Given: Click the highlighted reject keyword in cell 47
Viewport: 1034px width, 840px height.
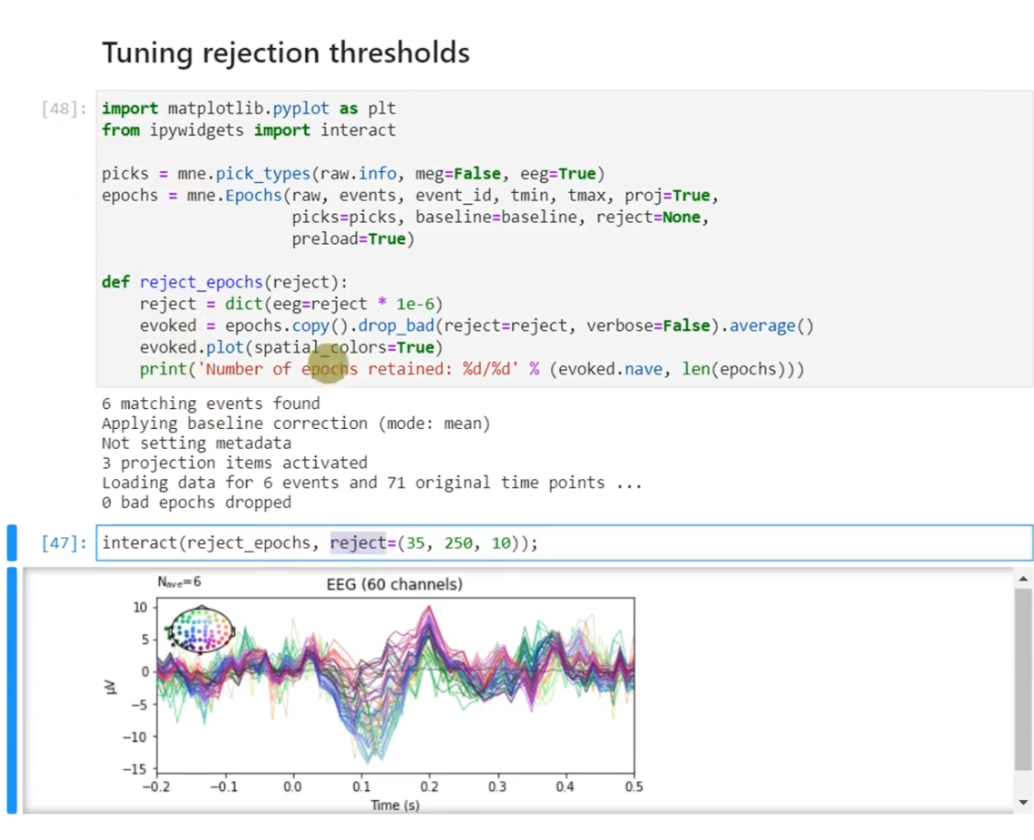Looking at the screenshot, I should (357, 543).
